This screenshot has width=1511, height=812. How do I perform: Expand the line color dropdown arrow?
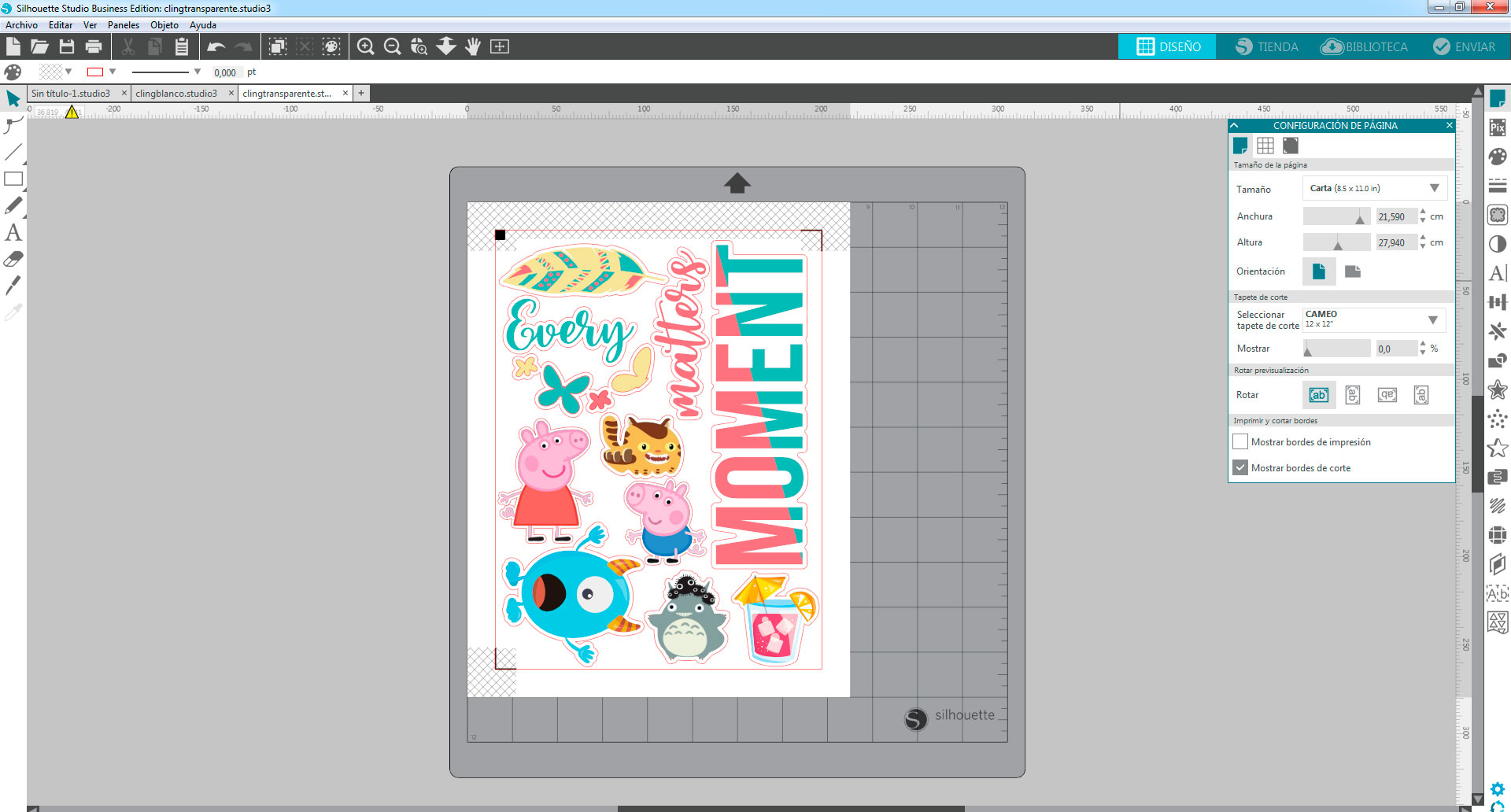click(113, 72)
